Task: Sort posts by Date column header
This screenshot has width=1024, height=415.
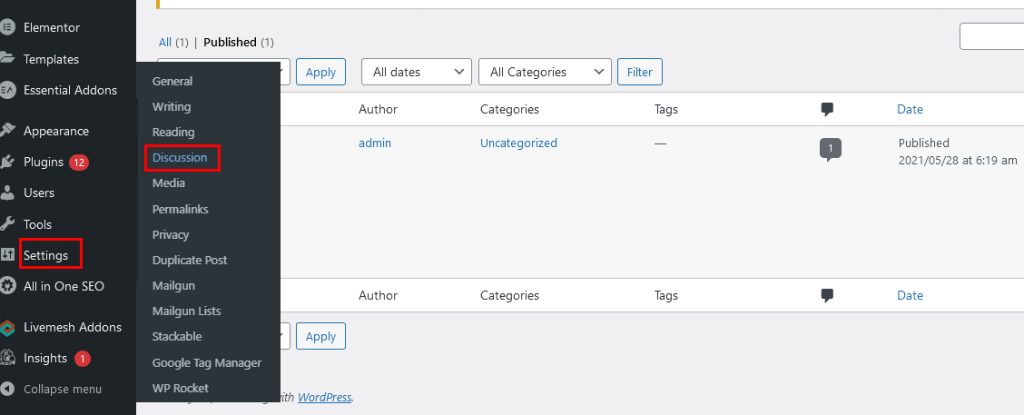Action: click(x=910, y=109)
